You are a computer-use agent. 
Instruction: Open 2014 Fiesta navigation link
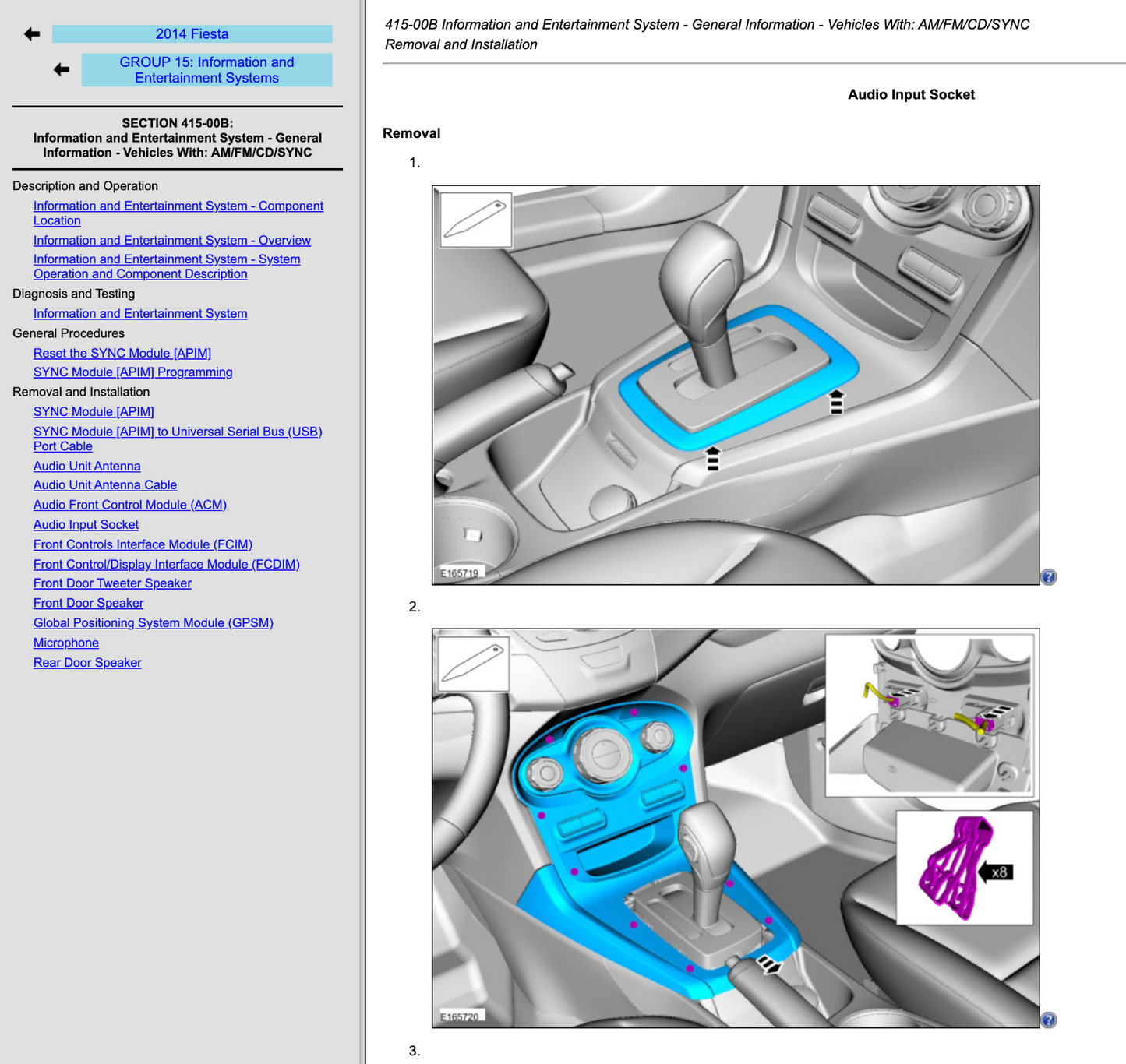pos(192,34)
